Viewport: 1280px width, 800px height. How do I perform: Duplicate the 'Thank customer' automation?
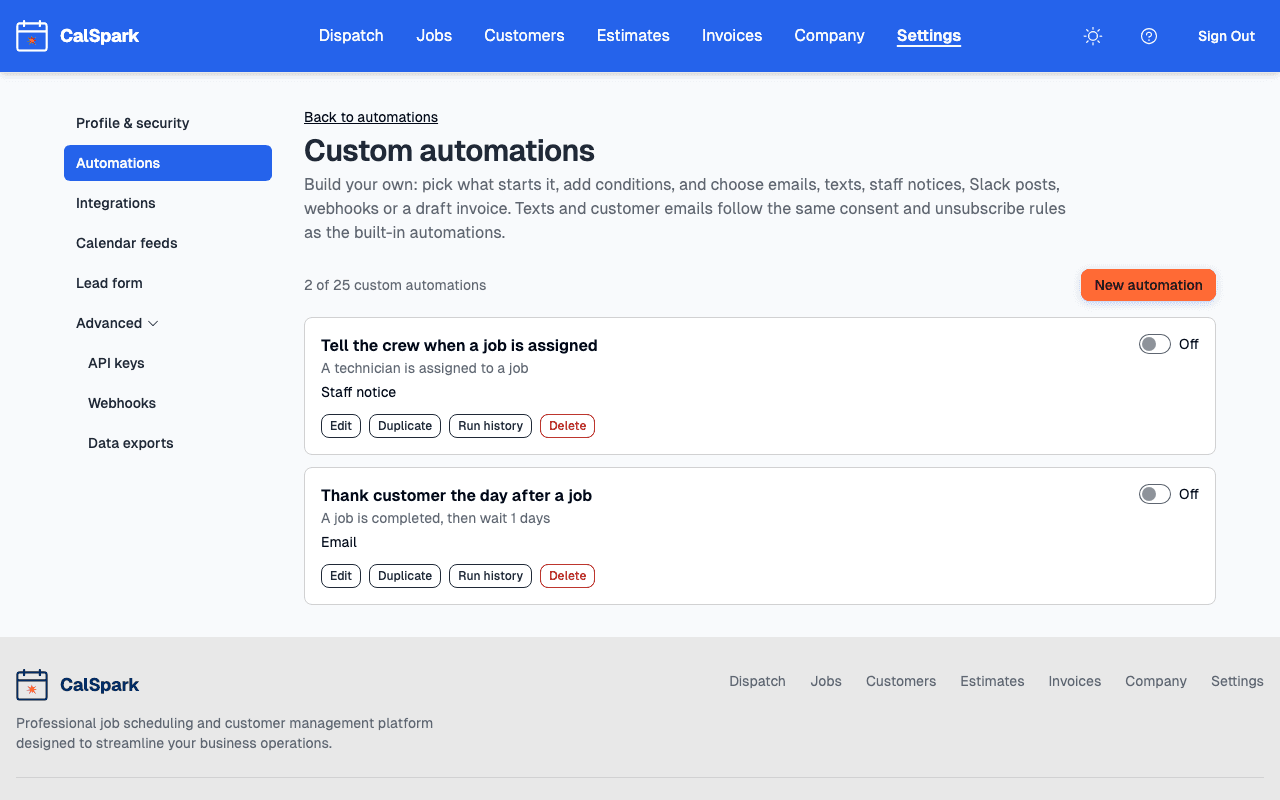click(x=405, y=576)
